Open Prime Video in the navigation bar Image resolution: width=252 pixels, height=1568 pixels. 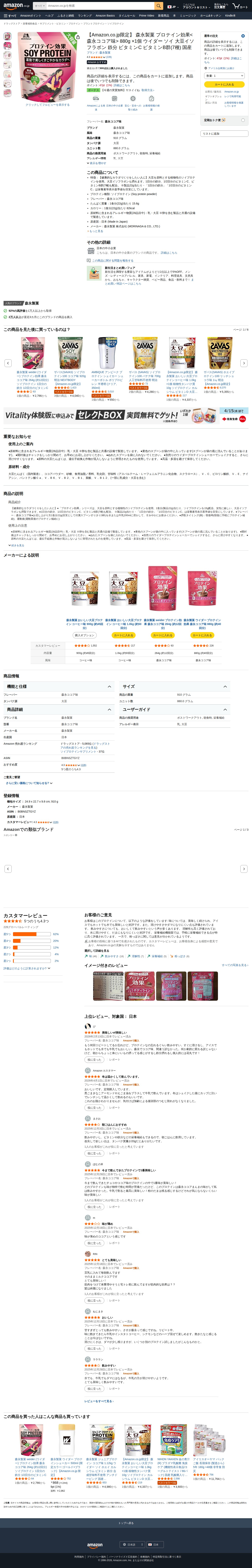pos(147,16)
